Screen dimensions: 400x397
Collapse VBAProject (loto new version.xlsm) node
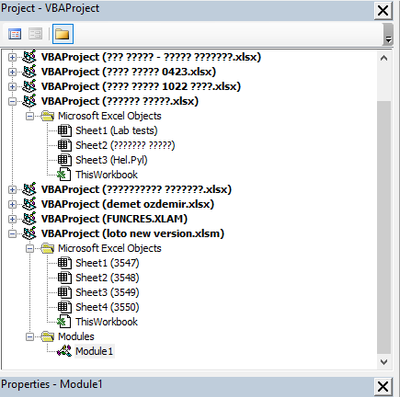[12, 233]
